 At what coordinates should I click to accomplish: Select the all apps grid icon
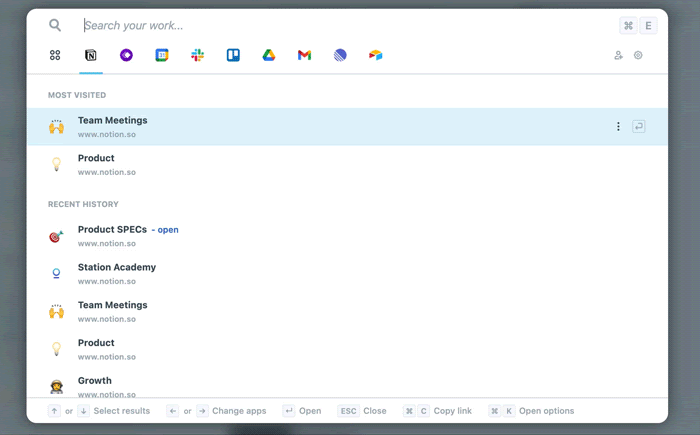pos(55,55)
